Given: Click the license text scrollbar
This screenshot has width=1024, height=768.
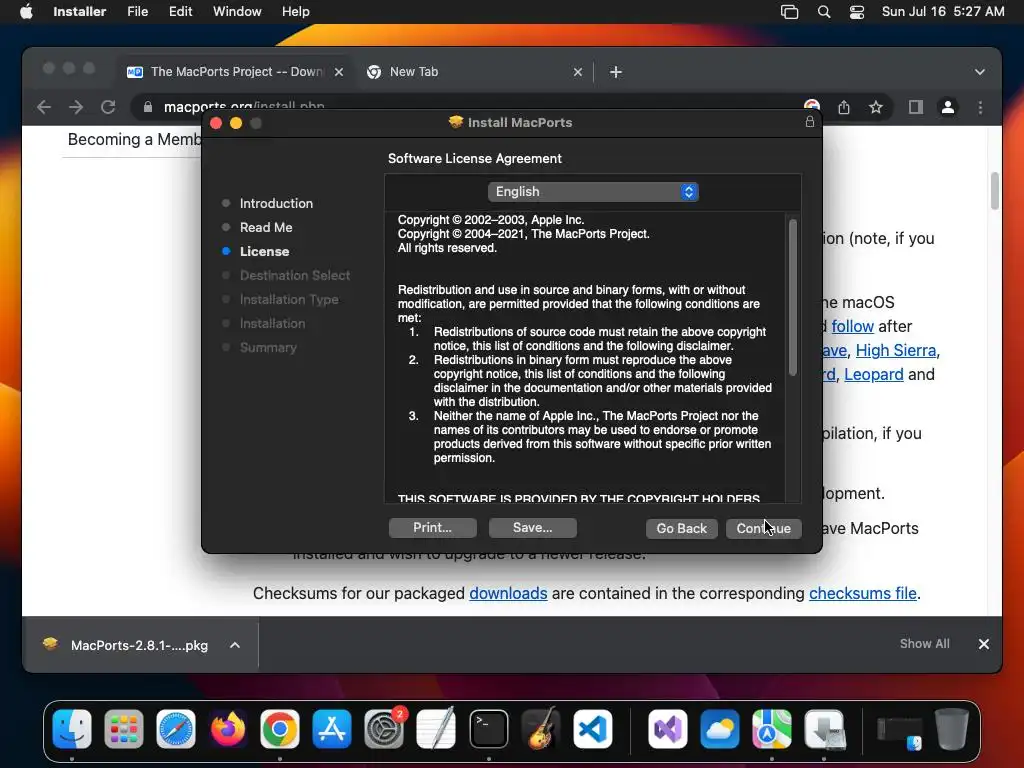Looking at the screenshot, I should (x=793, y=298).
